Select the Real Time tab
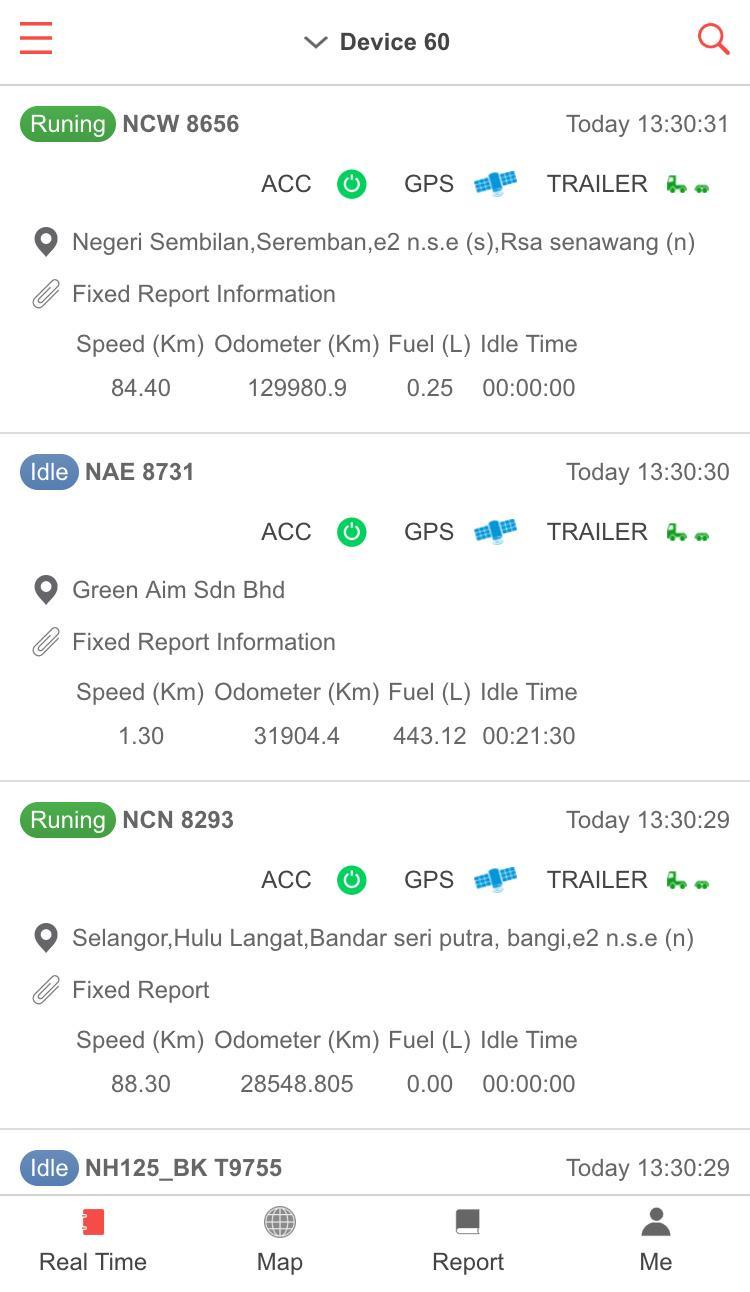The height and width of the screenshot is (1292, 750). tap(93, 1241)
